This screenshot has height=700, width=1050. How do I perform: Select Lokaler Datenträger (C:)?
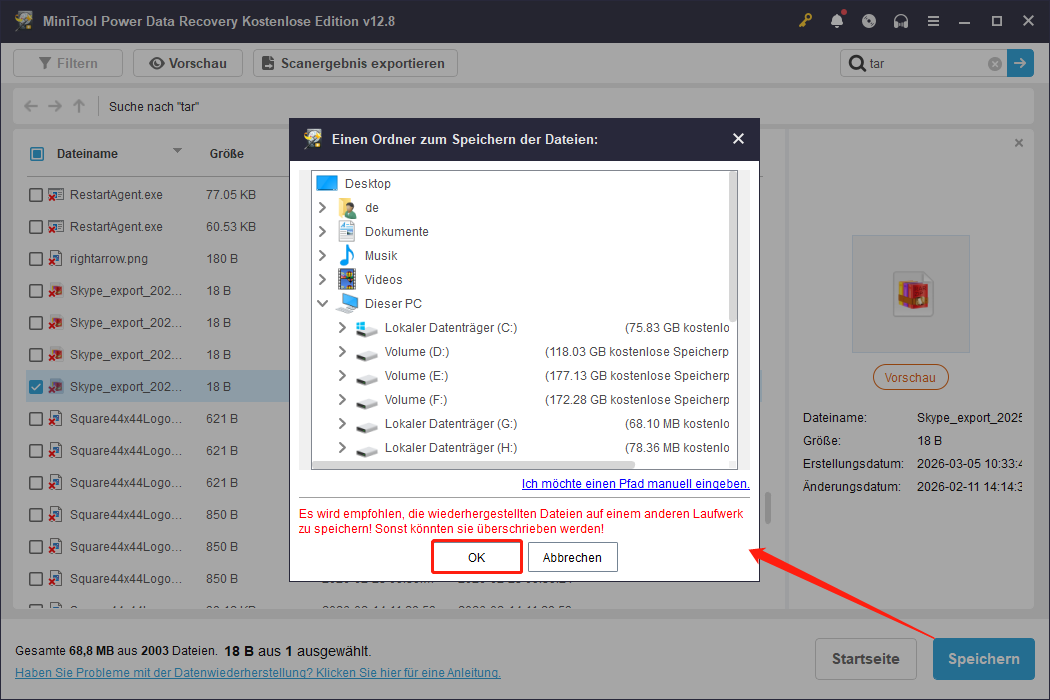[x=451, y=328]
